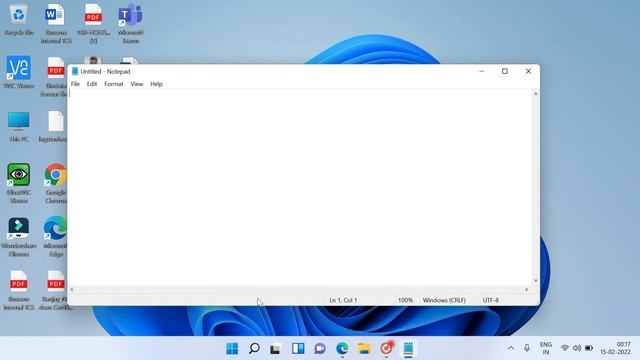
Task: Select the This PC desktop icon
Action: 19,127
